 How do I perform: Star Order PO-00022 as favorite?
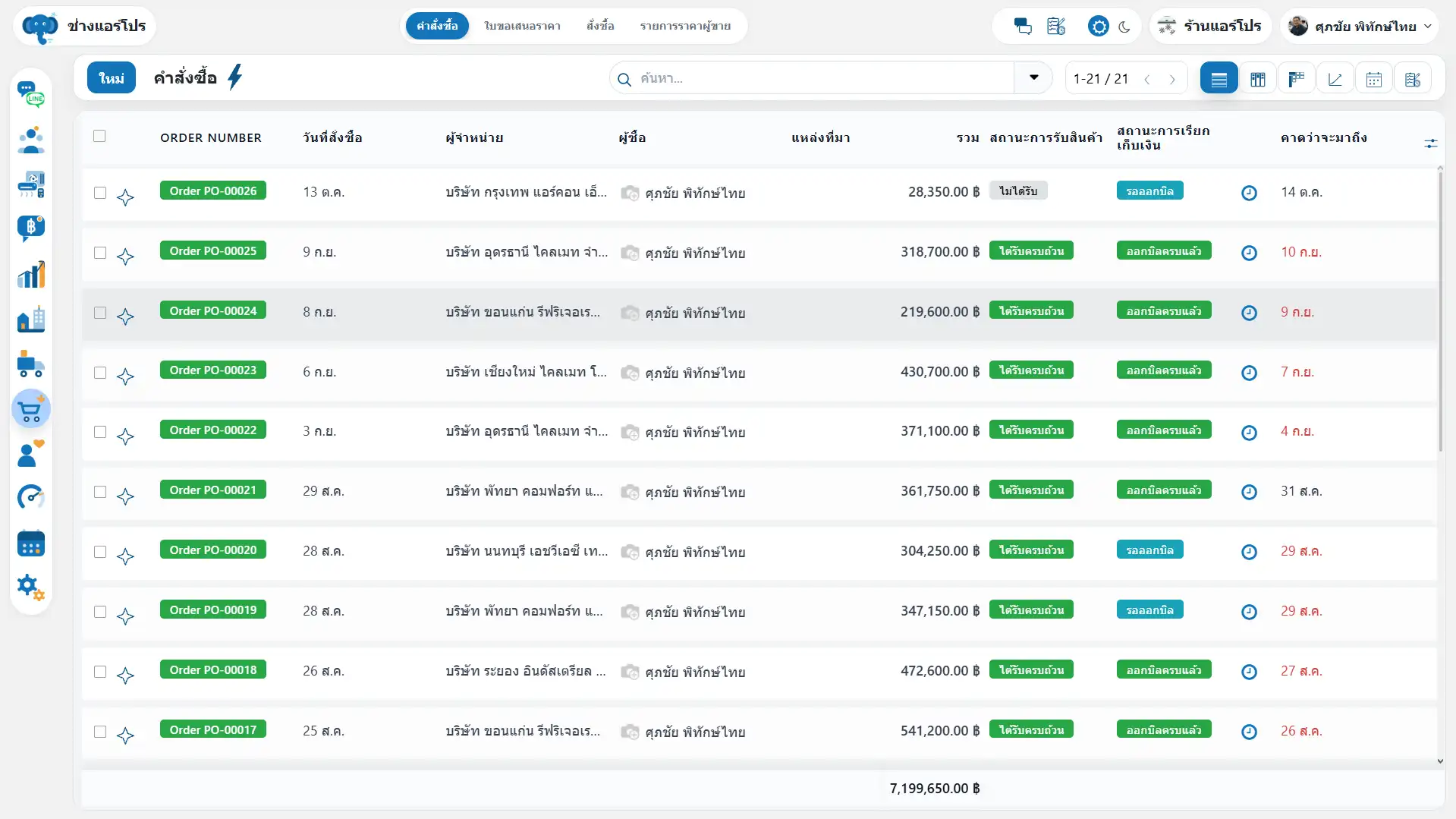click(x=125, y=436)
